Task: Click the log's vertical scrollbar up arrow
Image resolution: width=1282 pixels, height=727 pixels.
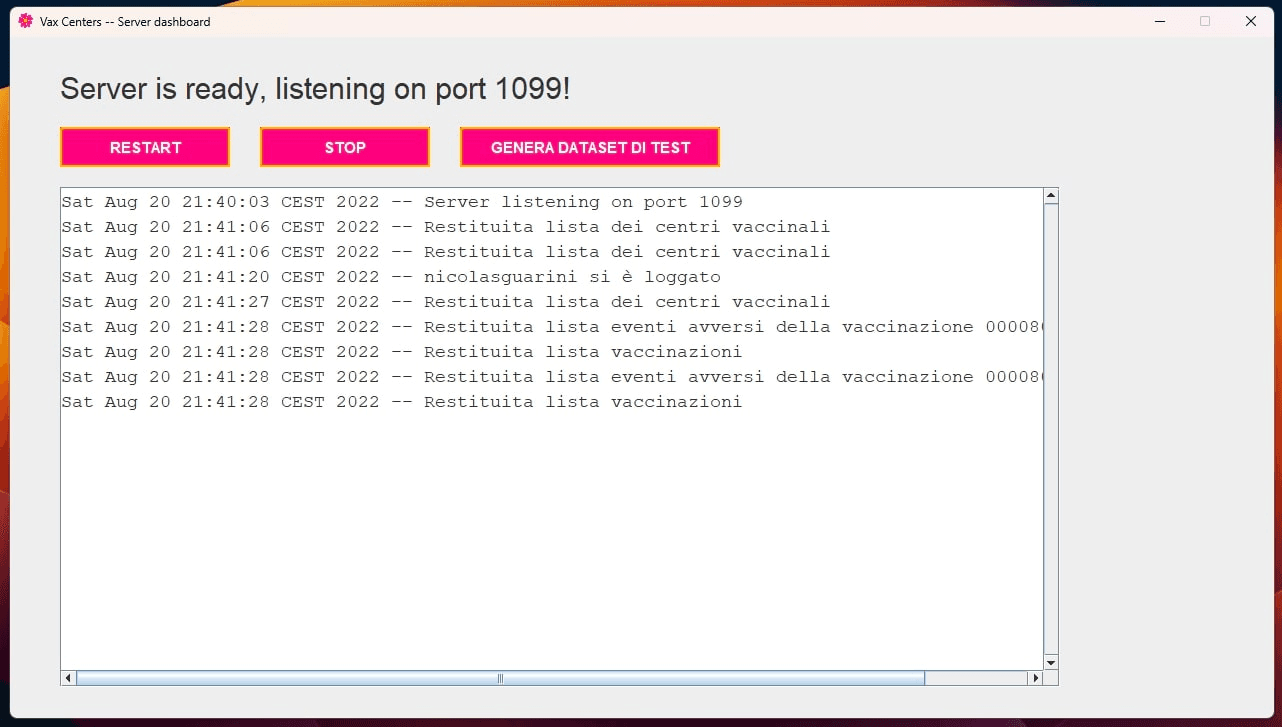Action: click(x=1050, y=197)
